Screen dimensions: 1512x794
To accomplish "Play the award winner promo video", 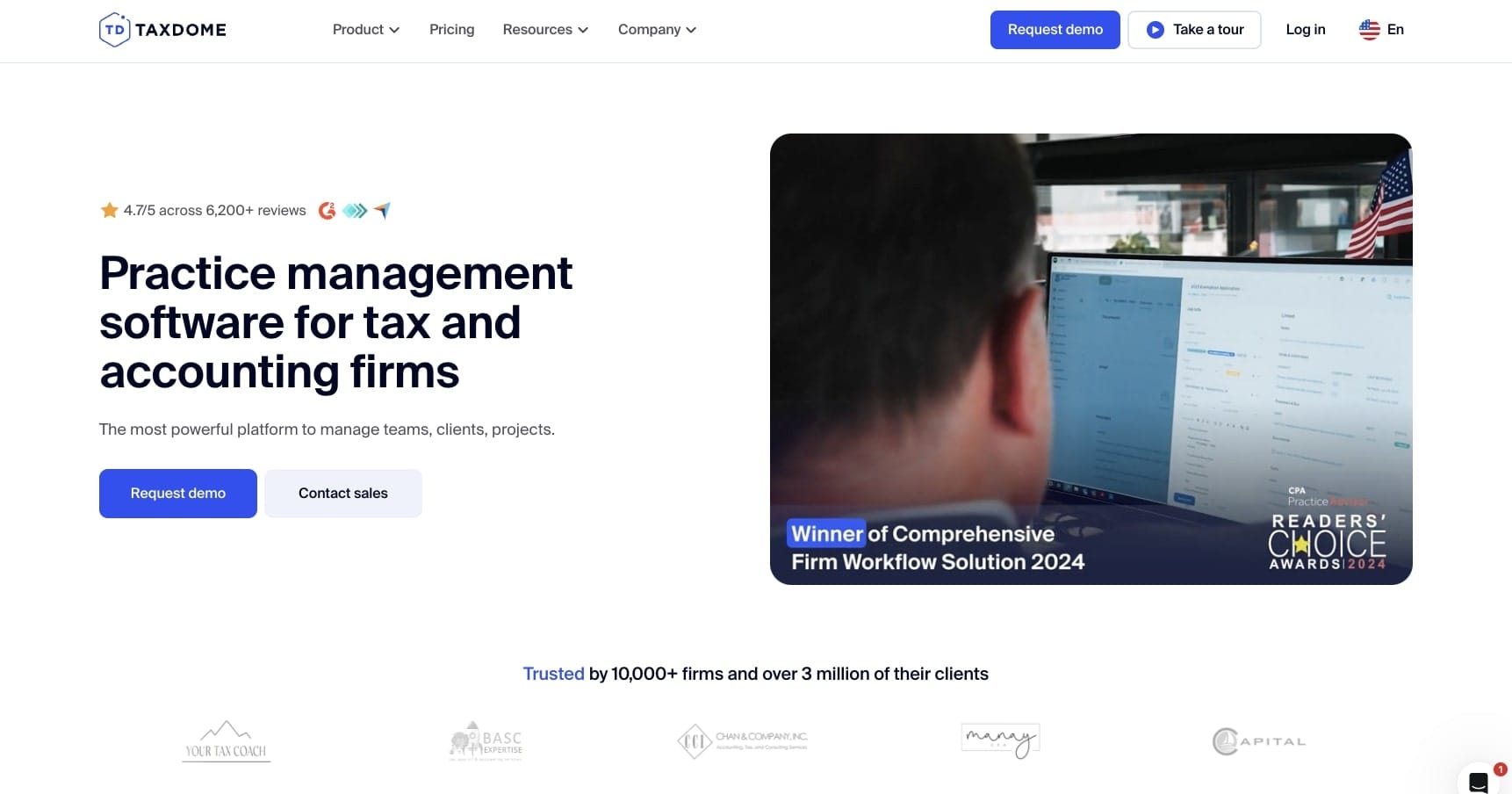I will click(x=1091, y=358).
